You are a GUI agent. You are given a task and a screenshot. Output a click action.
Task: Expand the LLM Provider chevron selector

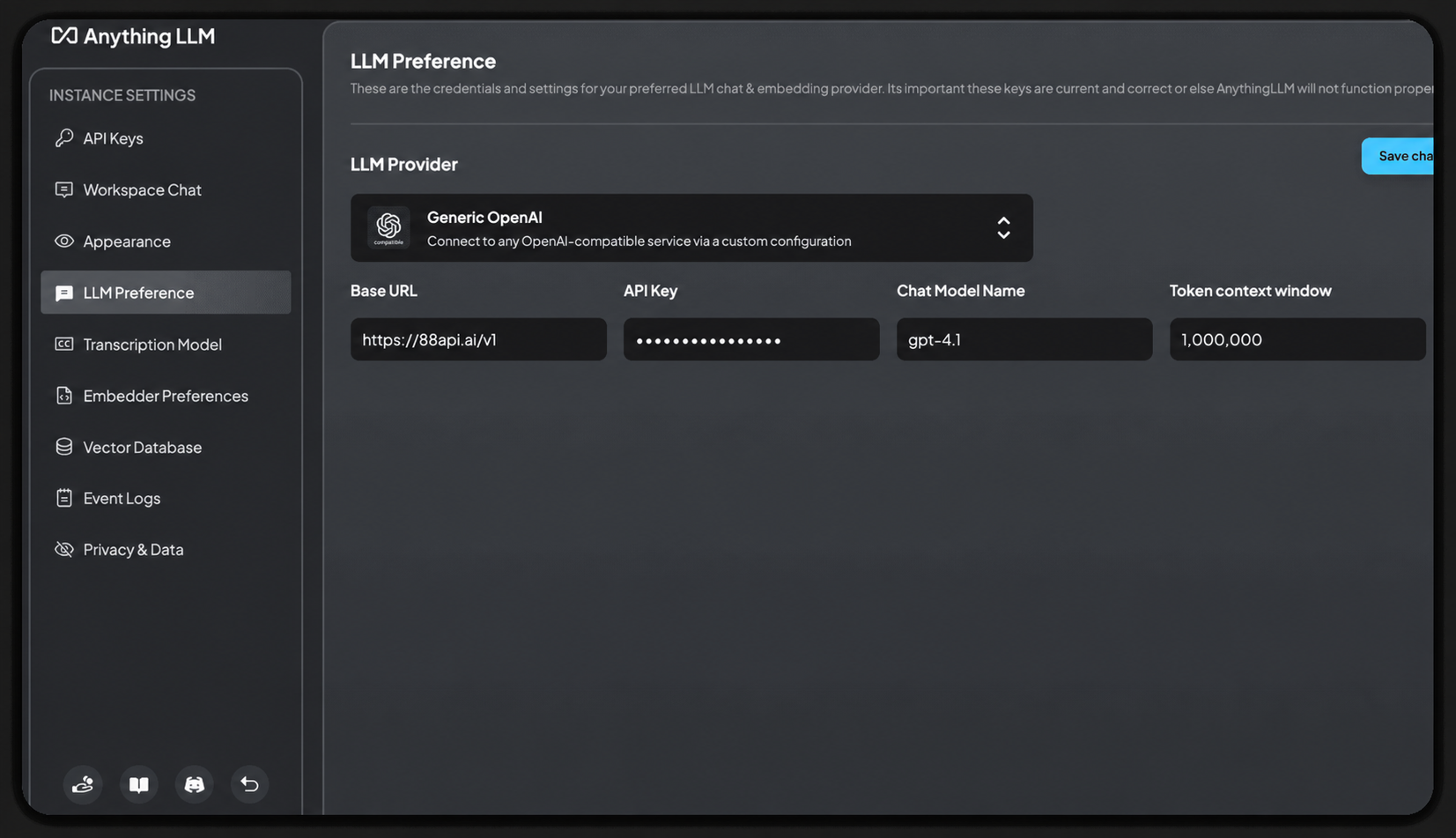[x=1003, y=228]
